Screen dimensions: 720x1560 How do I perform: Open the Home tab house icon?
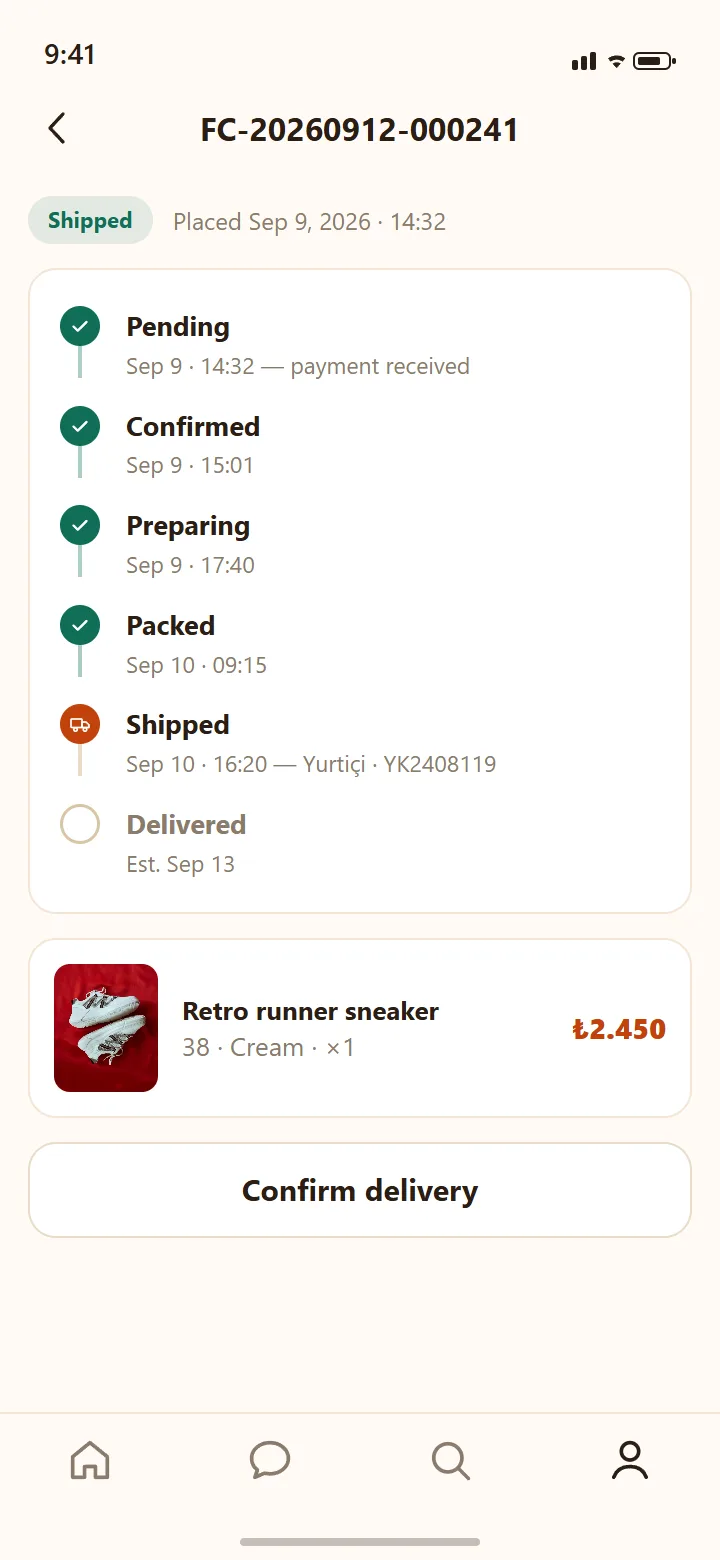90,1460
